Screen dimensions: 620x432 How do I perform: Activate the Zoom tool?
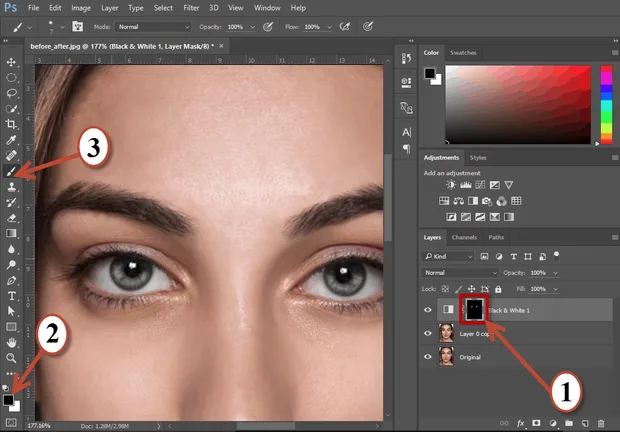(11, 358)
